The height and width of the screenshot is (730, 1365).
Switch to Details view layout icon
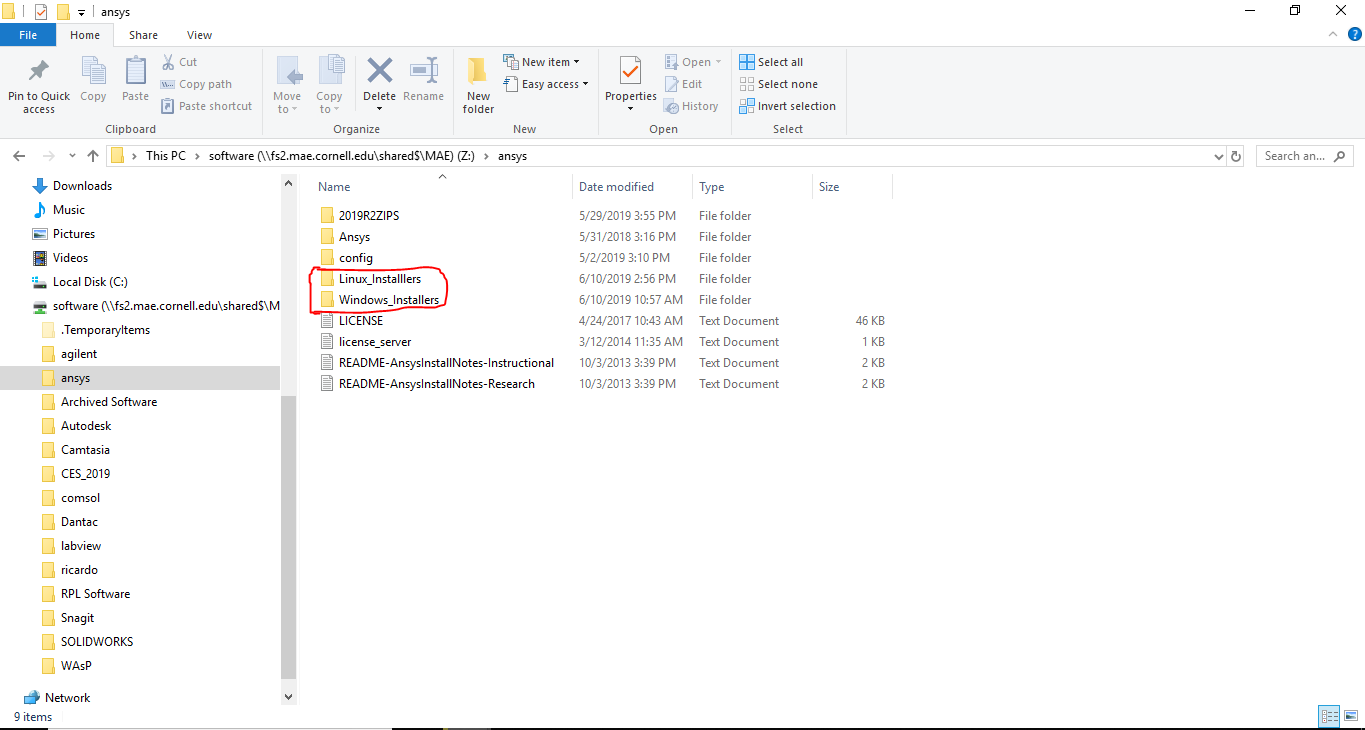point(1329,716)
